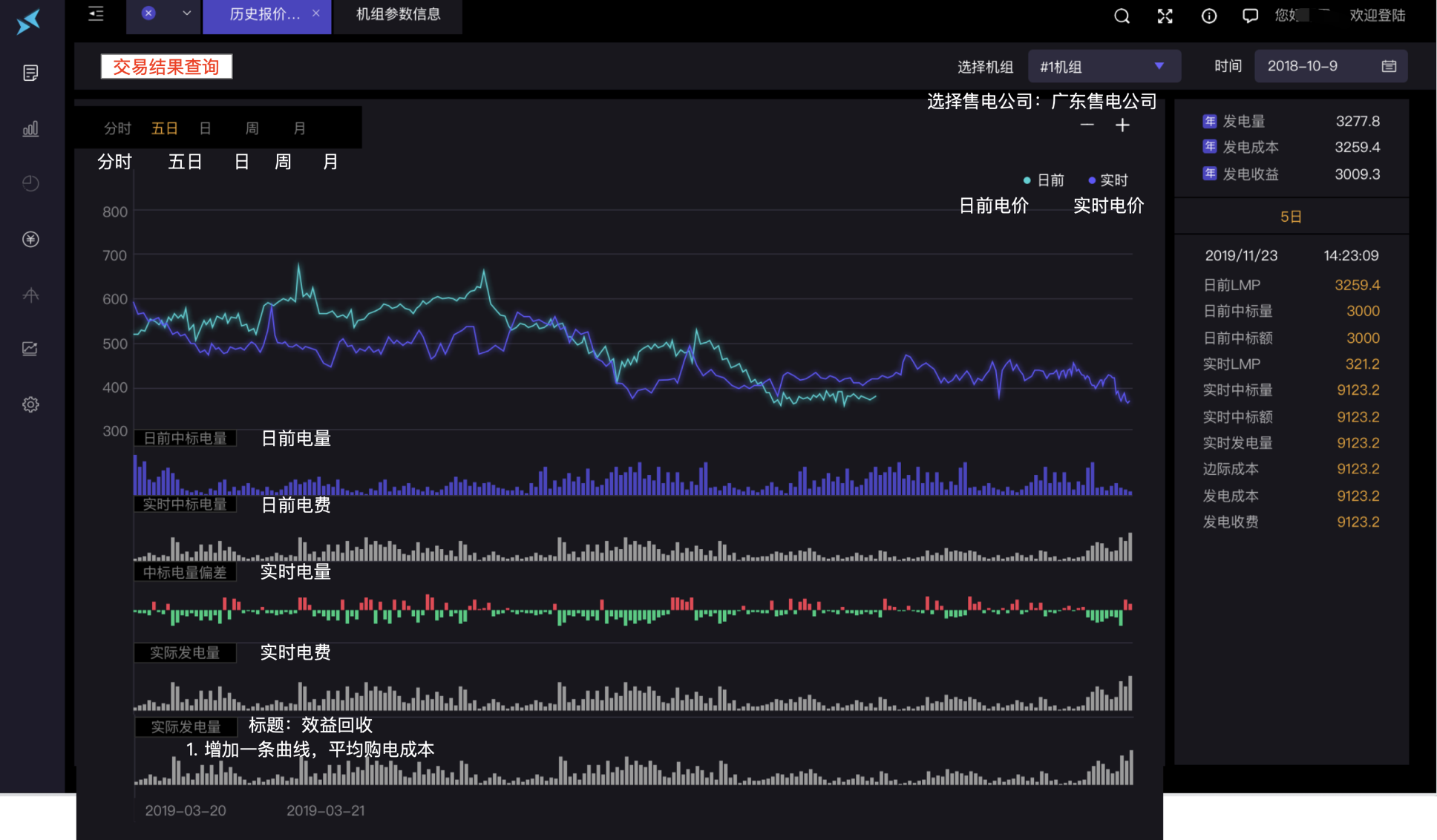Click the 边际成本 row label

1231,469
